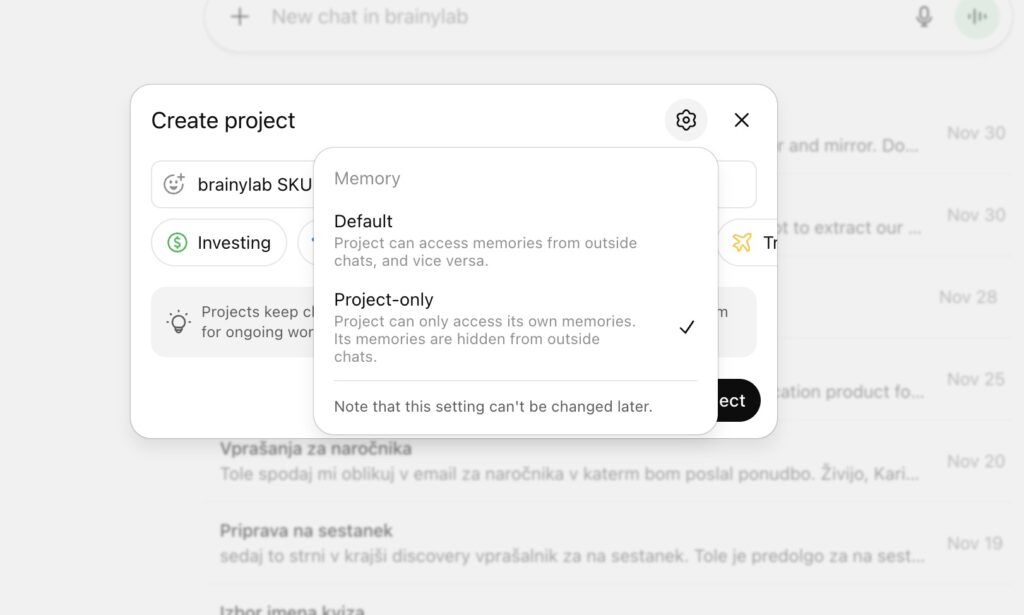Click the lightbulb tip icon
Screen dimensions: 1024x615
pos(178,322)
